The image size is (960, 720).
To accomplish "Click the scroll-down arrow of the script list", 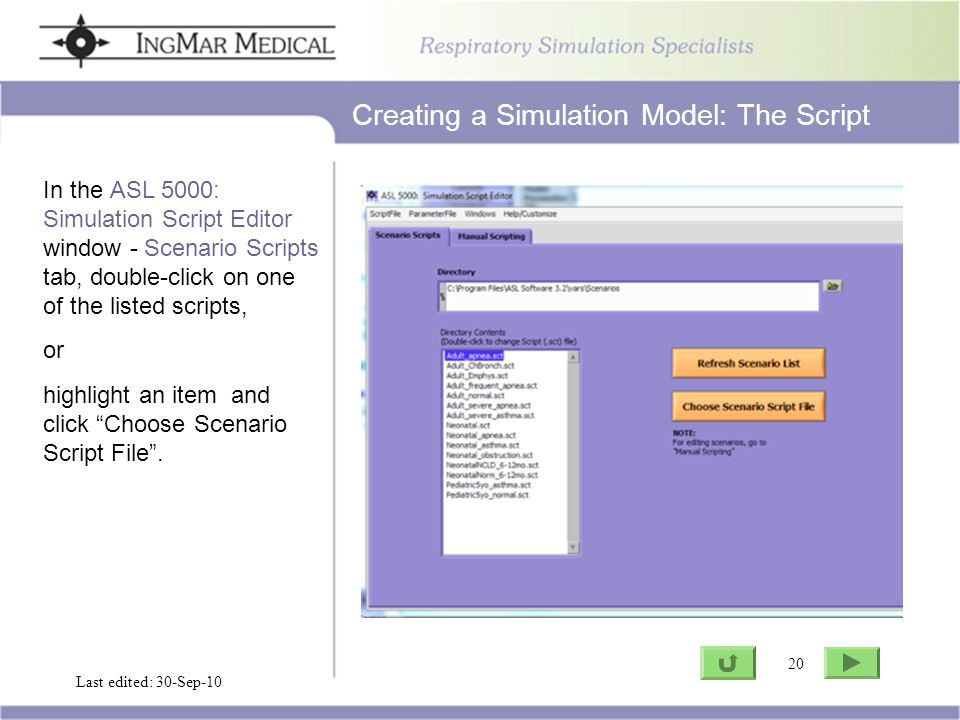I will point(573,547).
